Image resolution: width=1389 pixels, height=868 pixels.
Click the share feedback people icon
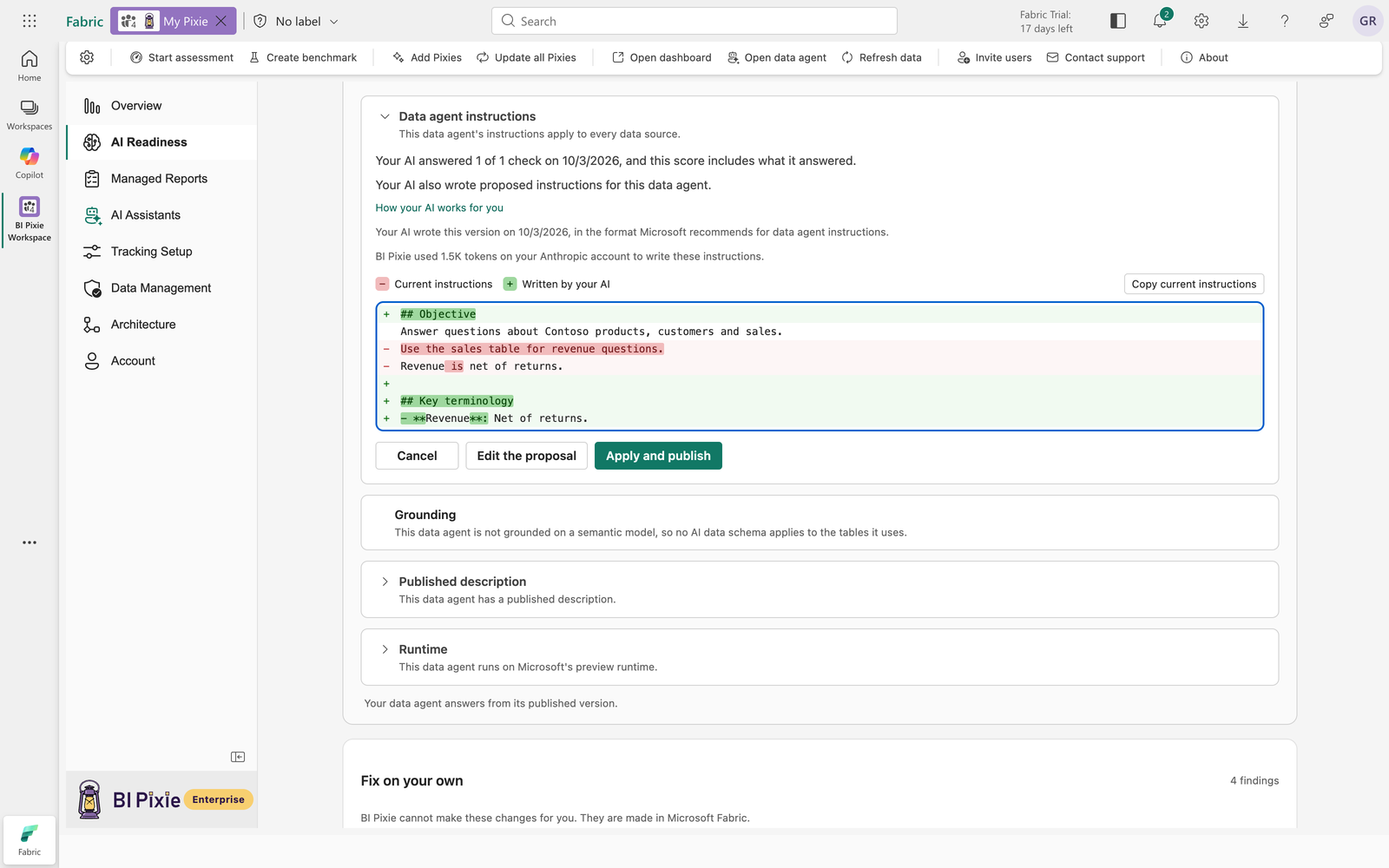(x=1326, y=21)
